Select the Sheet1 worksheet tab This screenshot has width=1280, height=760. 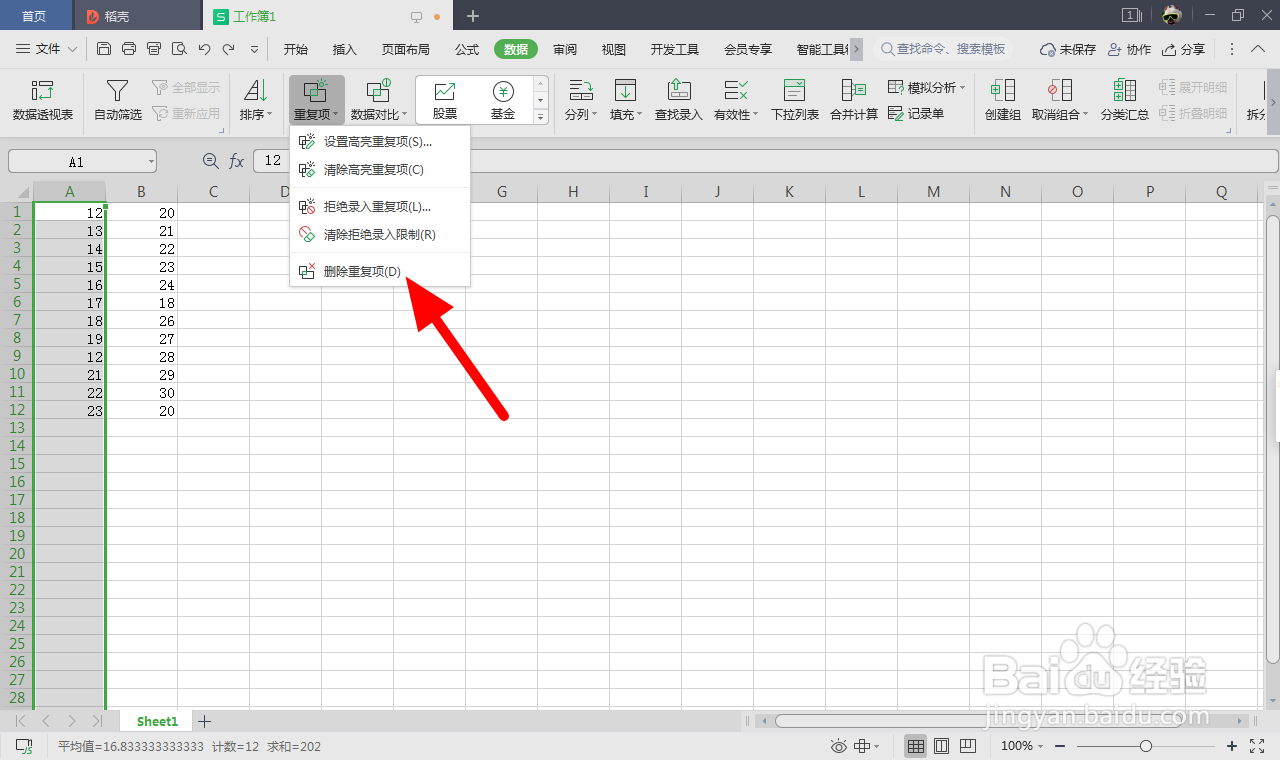tap(157, 721)
